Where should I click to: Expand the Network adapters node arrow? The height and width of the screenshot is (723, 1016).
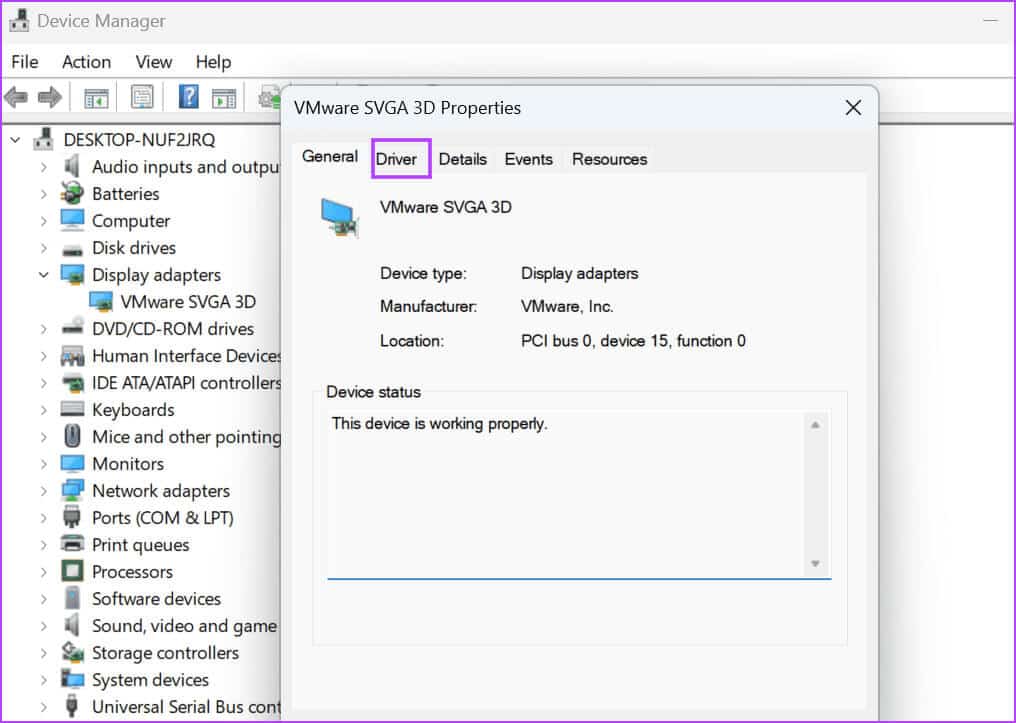pos(43,491)
